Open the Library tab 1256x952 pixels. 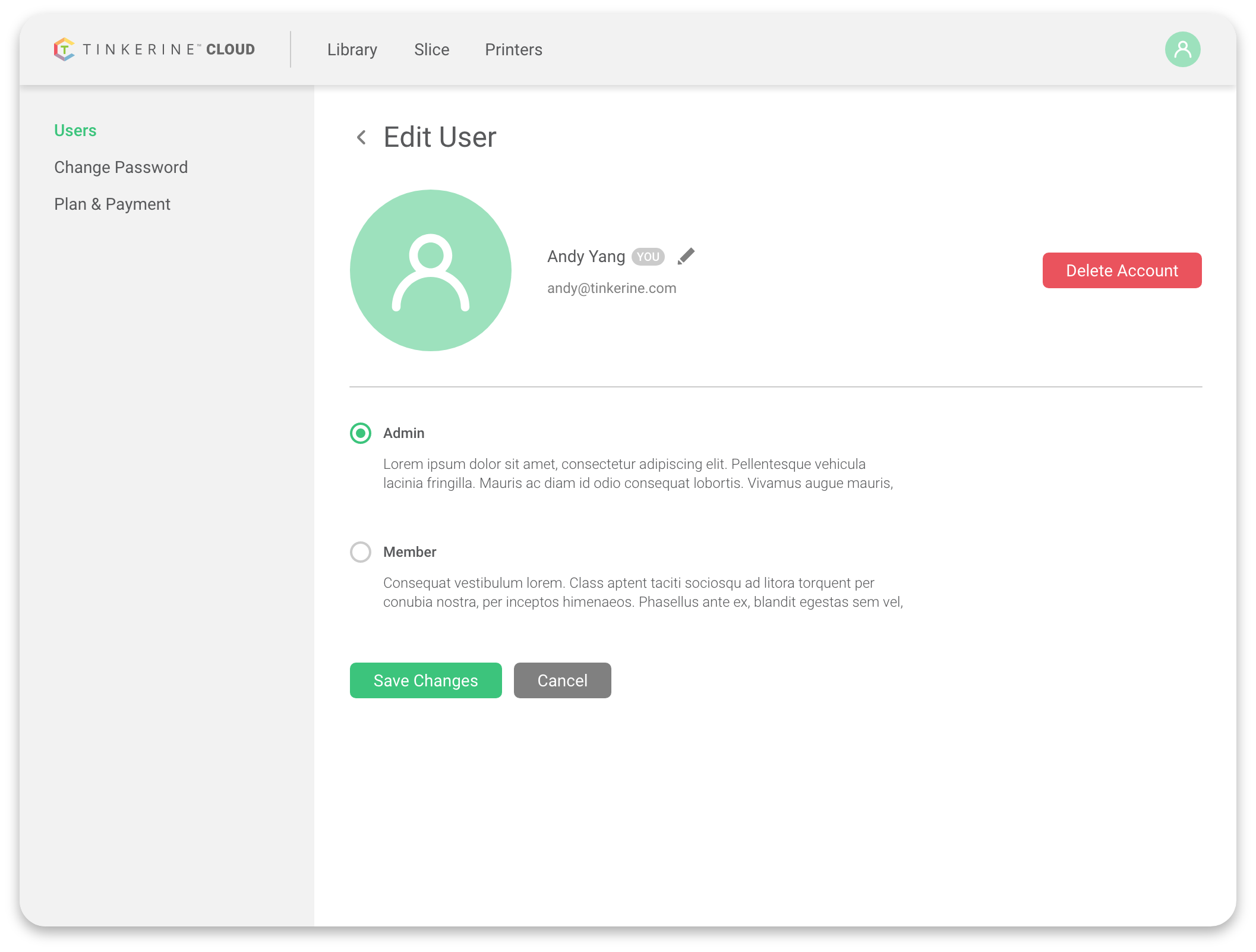pos(352,49)
